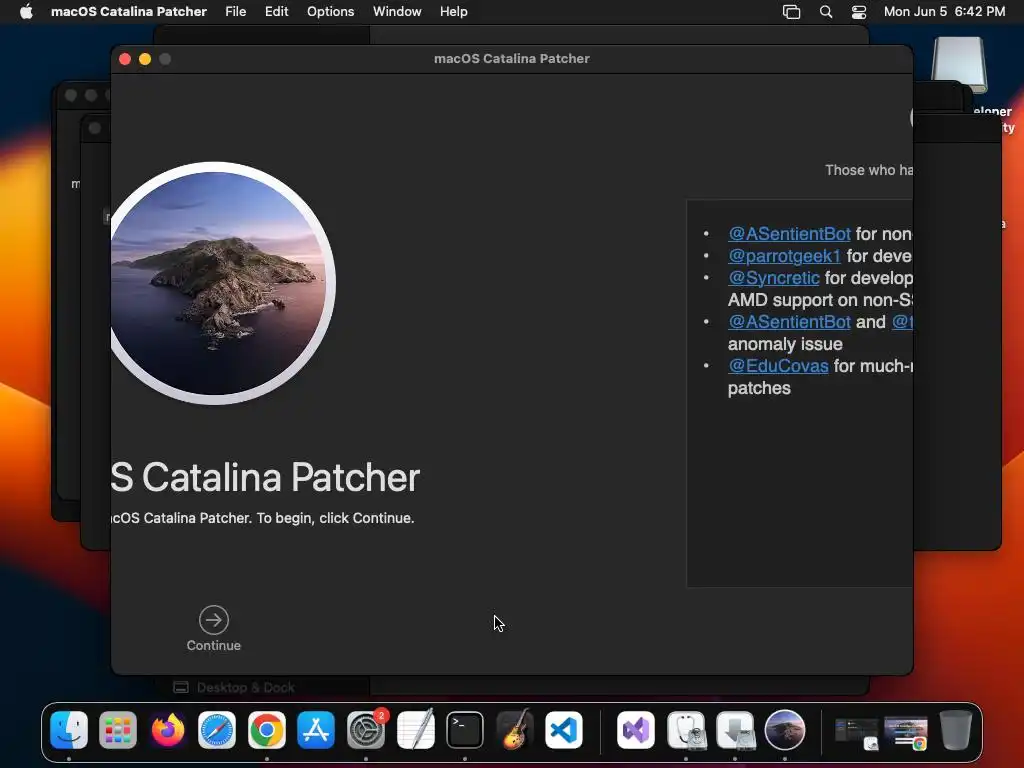Launch GarageBand from the Dock
The image size is (1024, 768).
pyautogui.click(x=515, y=730)
